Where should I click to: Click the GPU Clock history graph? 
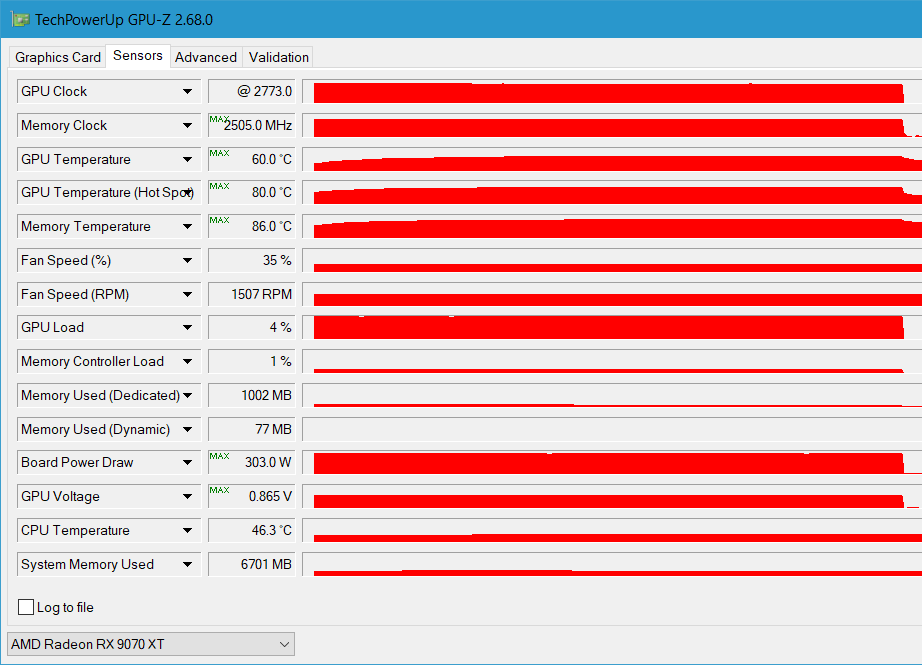612,91
